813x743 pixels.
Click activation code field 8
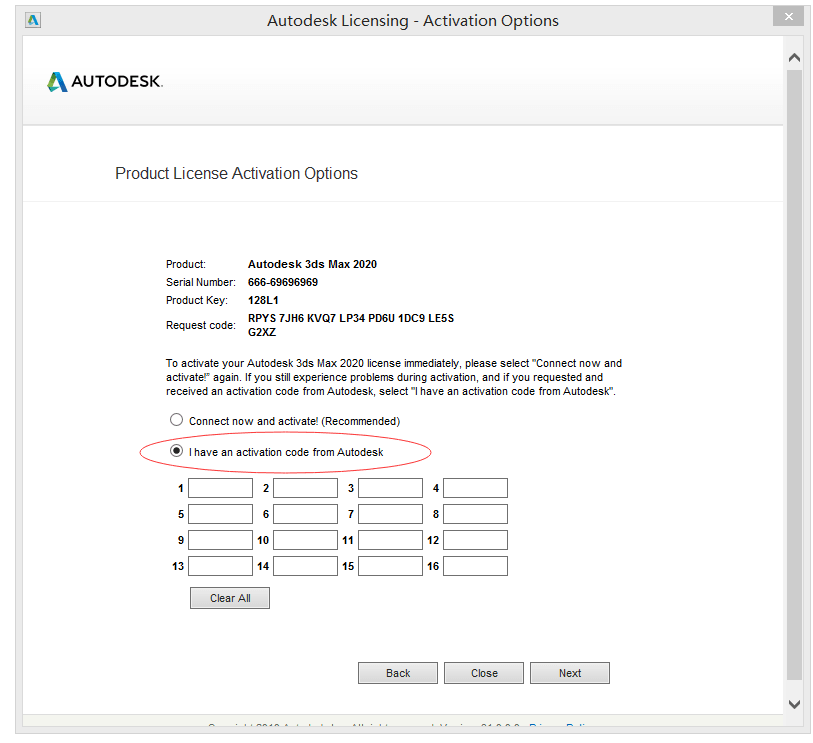point(475,514)
